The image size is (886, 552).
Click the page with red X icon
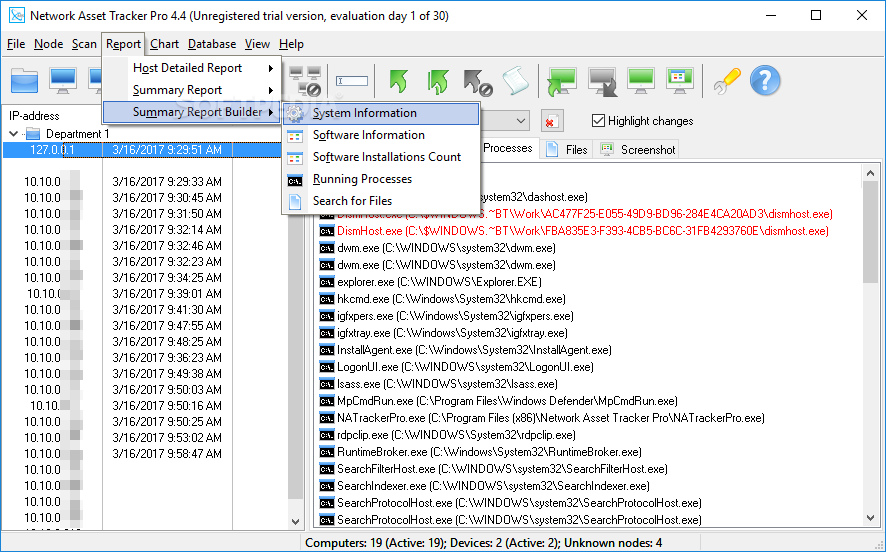tap(551, 121)
